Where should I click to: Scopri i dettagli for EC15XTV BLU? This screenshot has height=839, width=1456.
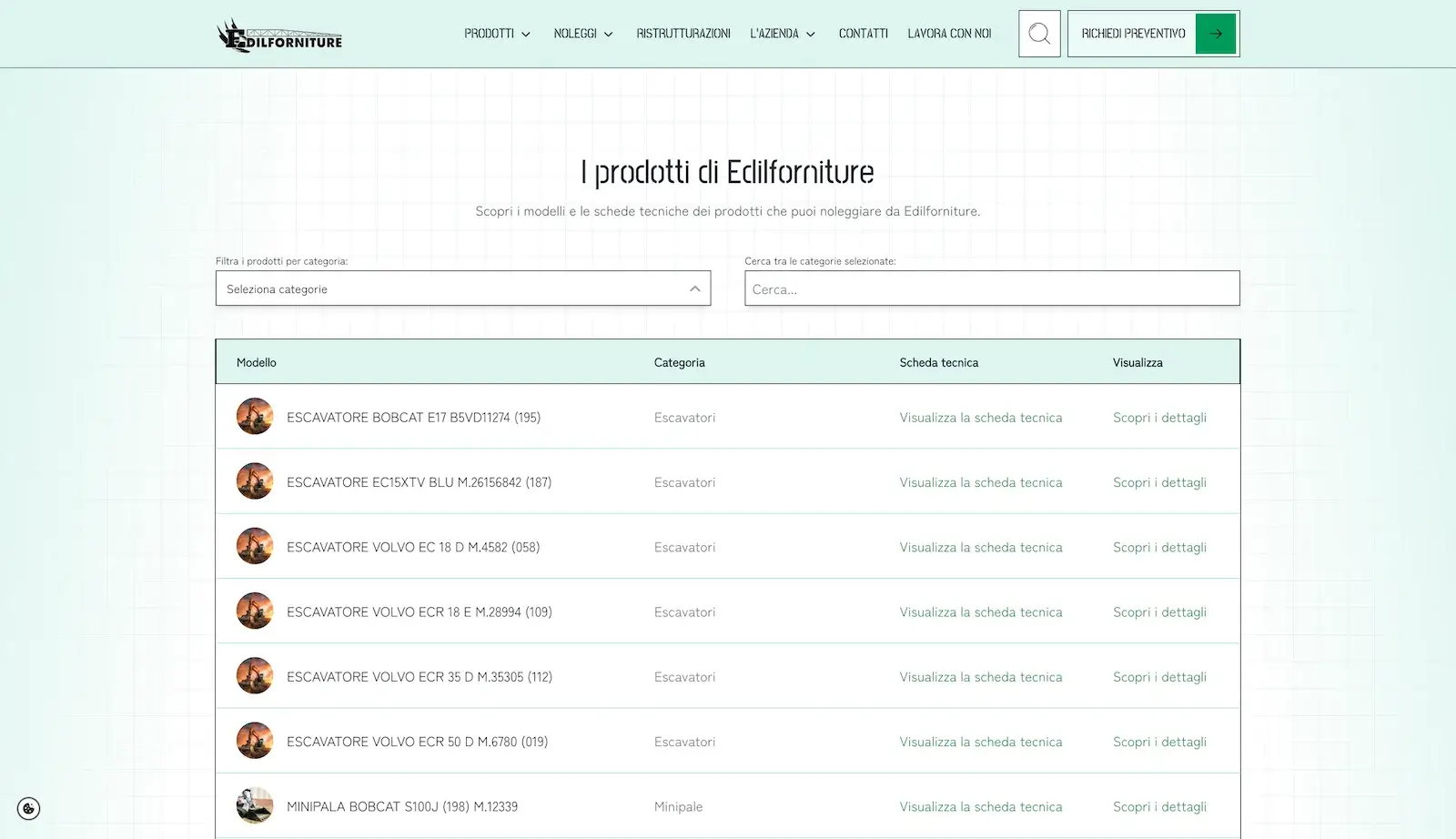[x=1159, y=482]
